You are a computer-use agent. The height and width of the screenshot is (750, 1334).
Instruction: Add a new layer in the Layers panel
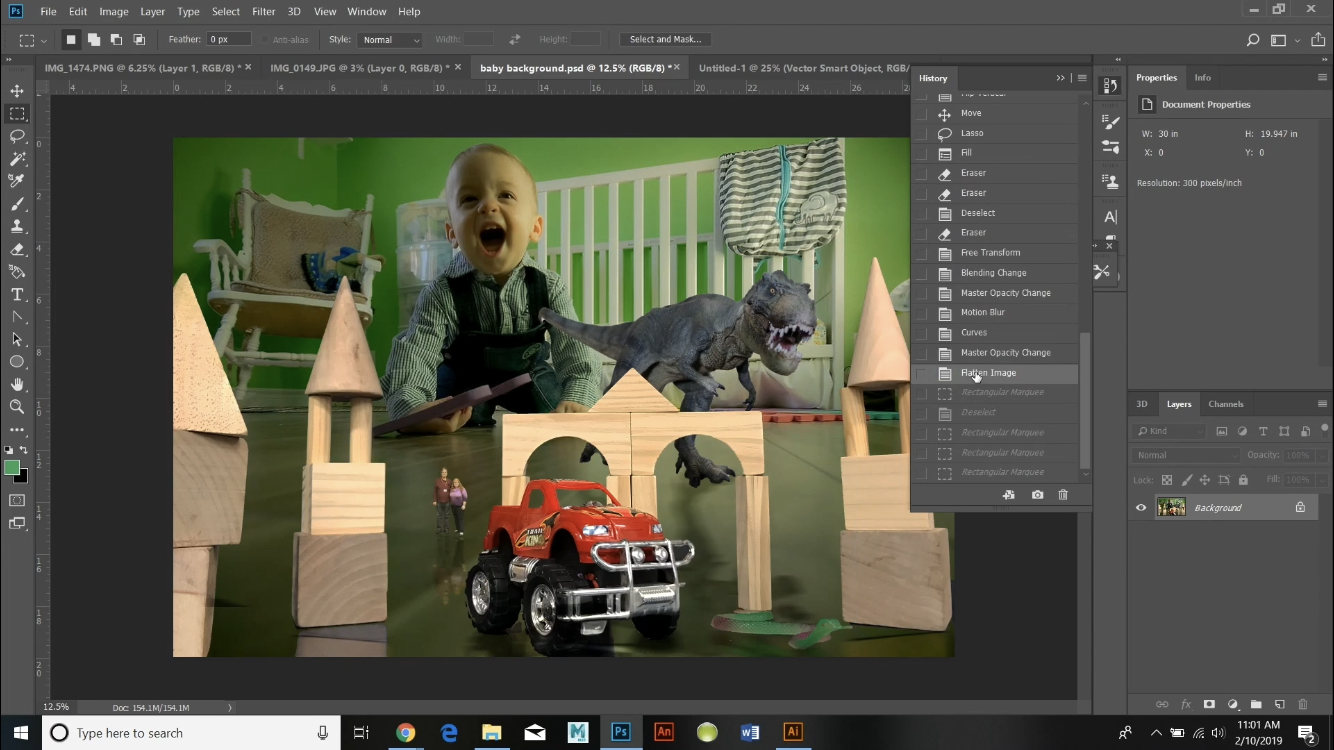coord(1280,704)
